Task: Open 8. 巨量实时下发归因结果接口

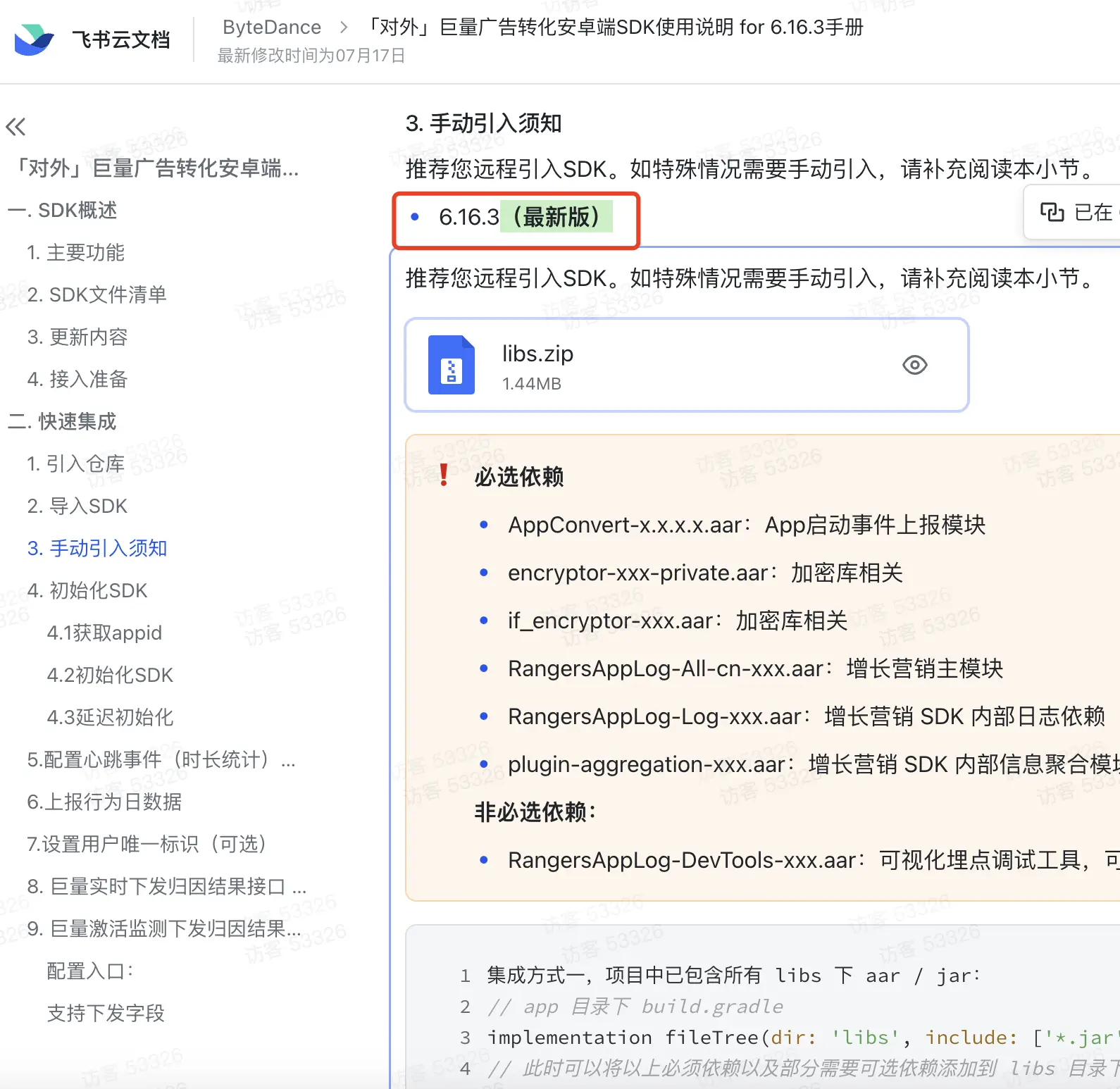Action: 167,886
